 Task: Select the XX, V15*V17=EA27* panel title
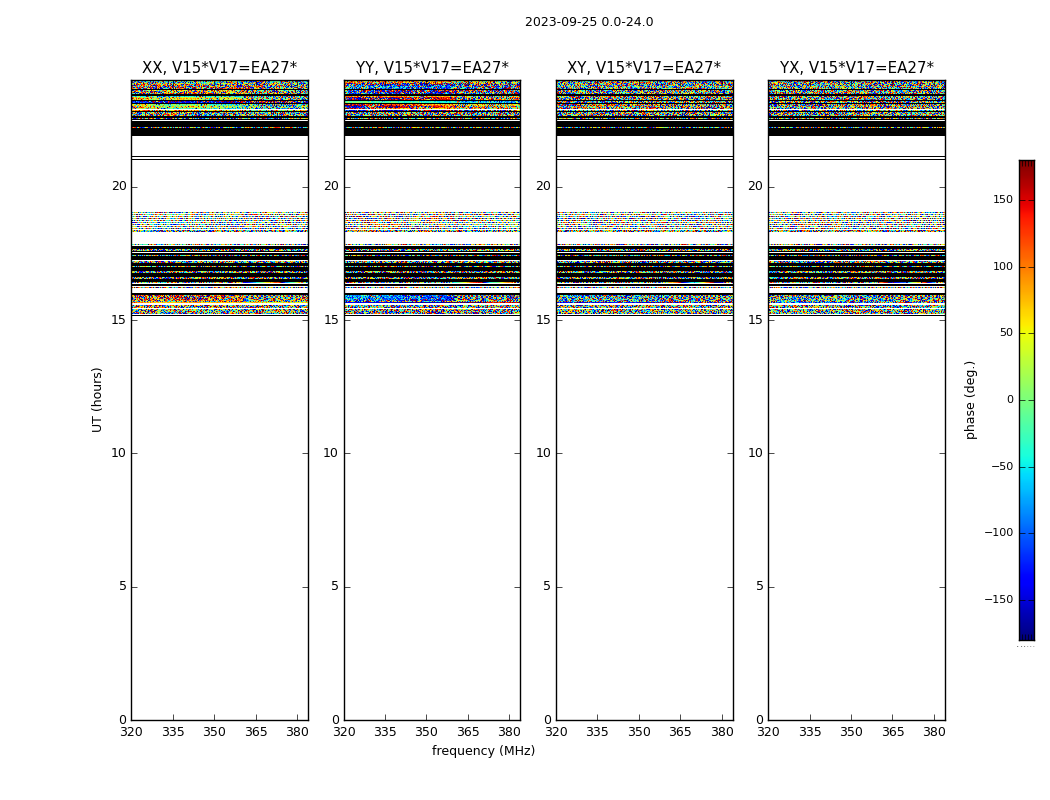coord(220,68)
